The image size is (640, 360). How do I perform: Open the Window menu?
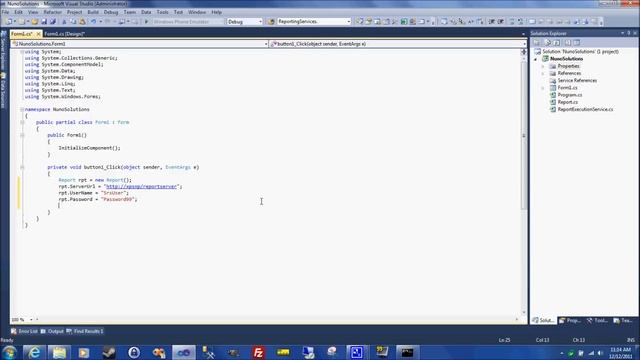197,12
